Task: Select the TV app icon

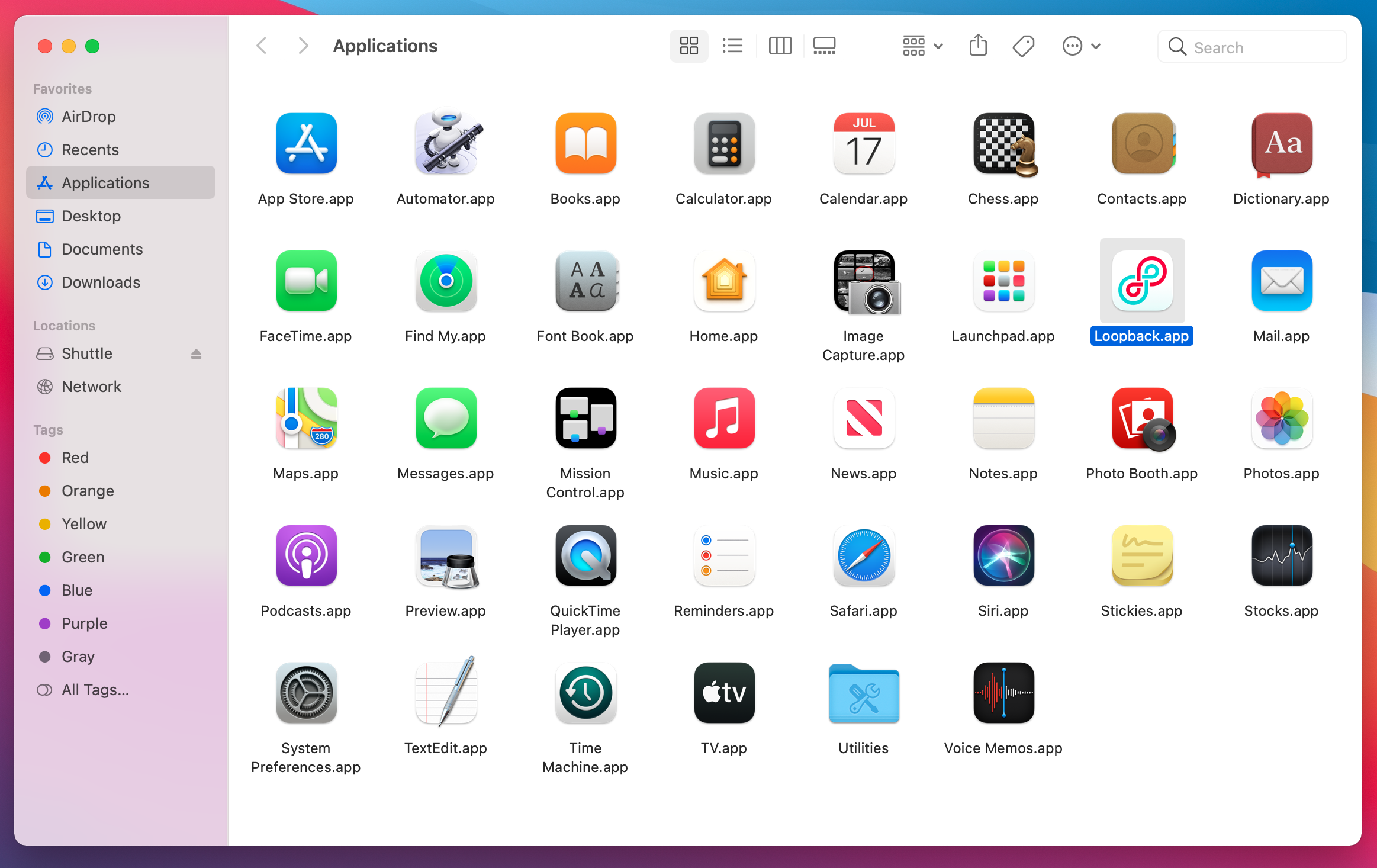Action: tap(724, 693)
